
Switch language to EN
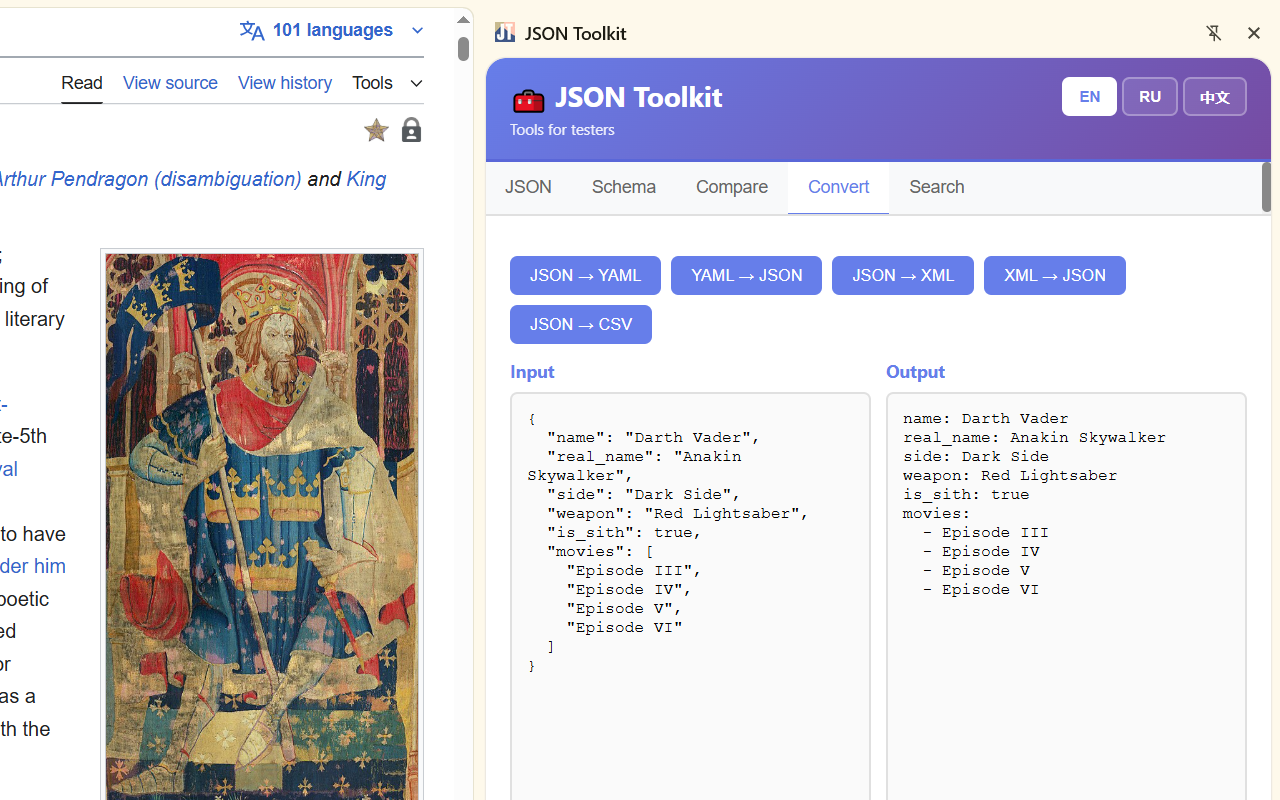(1089, 97)
